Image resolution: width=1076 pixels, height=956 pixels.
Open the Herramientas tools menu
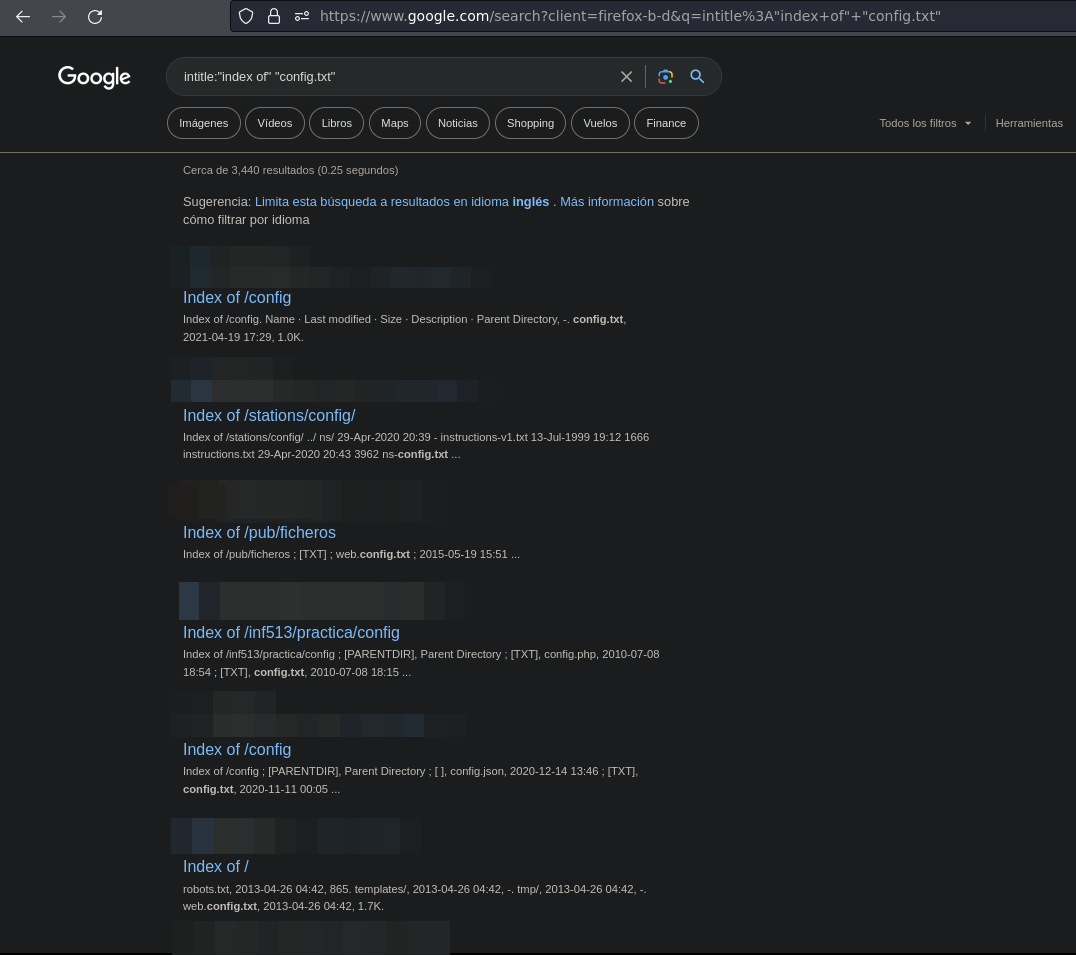[1028, 123]
